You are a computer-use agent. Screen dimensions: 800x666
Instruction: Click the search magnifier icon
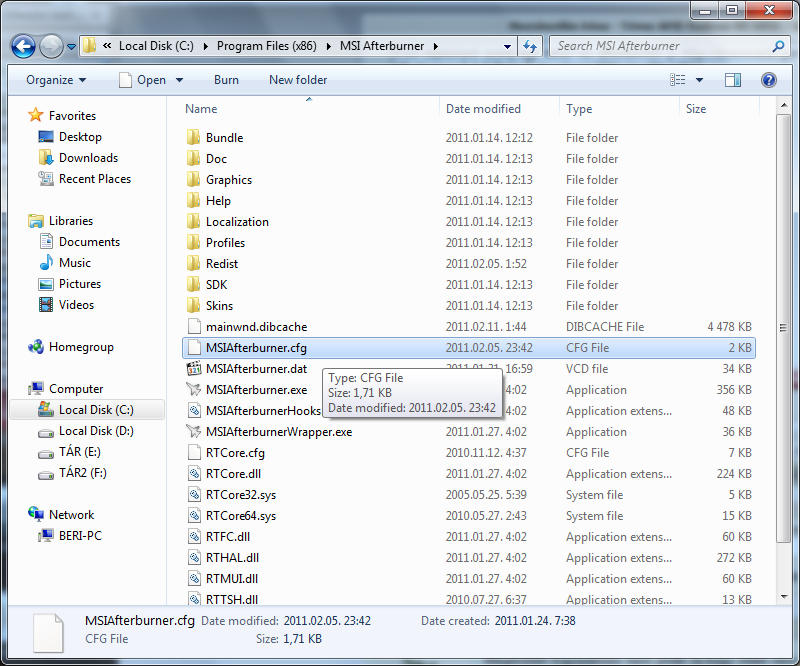tap(779, 46)
